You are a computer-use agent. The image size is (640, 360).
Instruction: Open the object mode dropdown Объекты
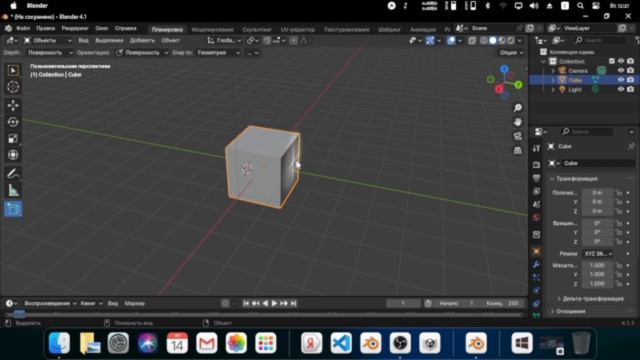(x=48, y=40)
